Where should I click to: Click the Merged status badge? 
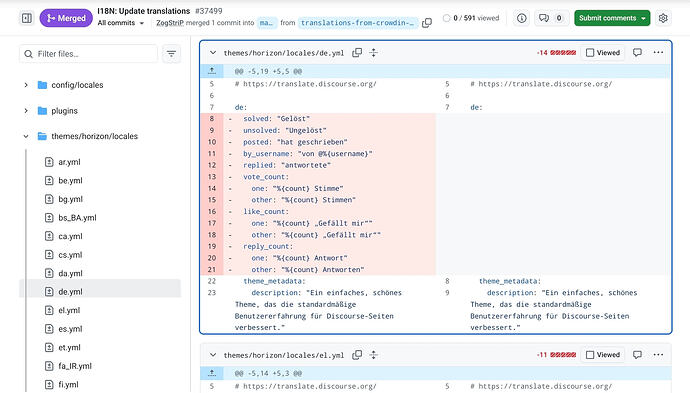(66, 18)
